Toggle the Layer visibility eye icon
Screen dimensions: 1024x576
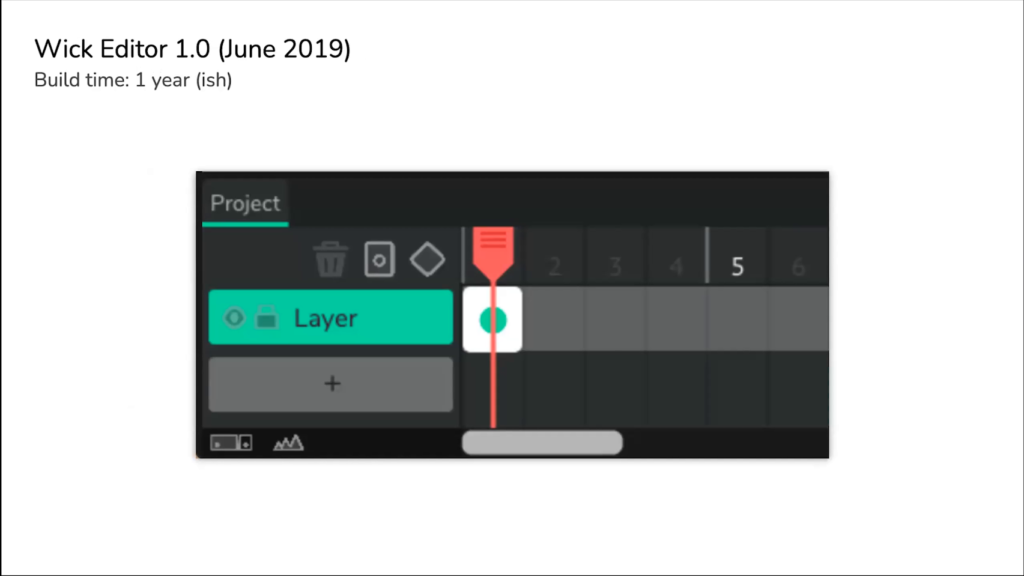pyautogui.click(x=234, y=318)
